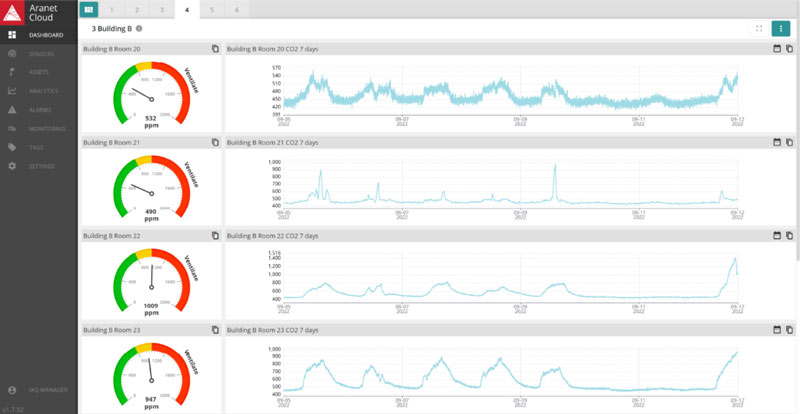Click the IAQ Manager user account
This screenshot has width=800, height=414.
39,390
